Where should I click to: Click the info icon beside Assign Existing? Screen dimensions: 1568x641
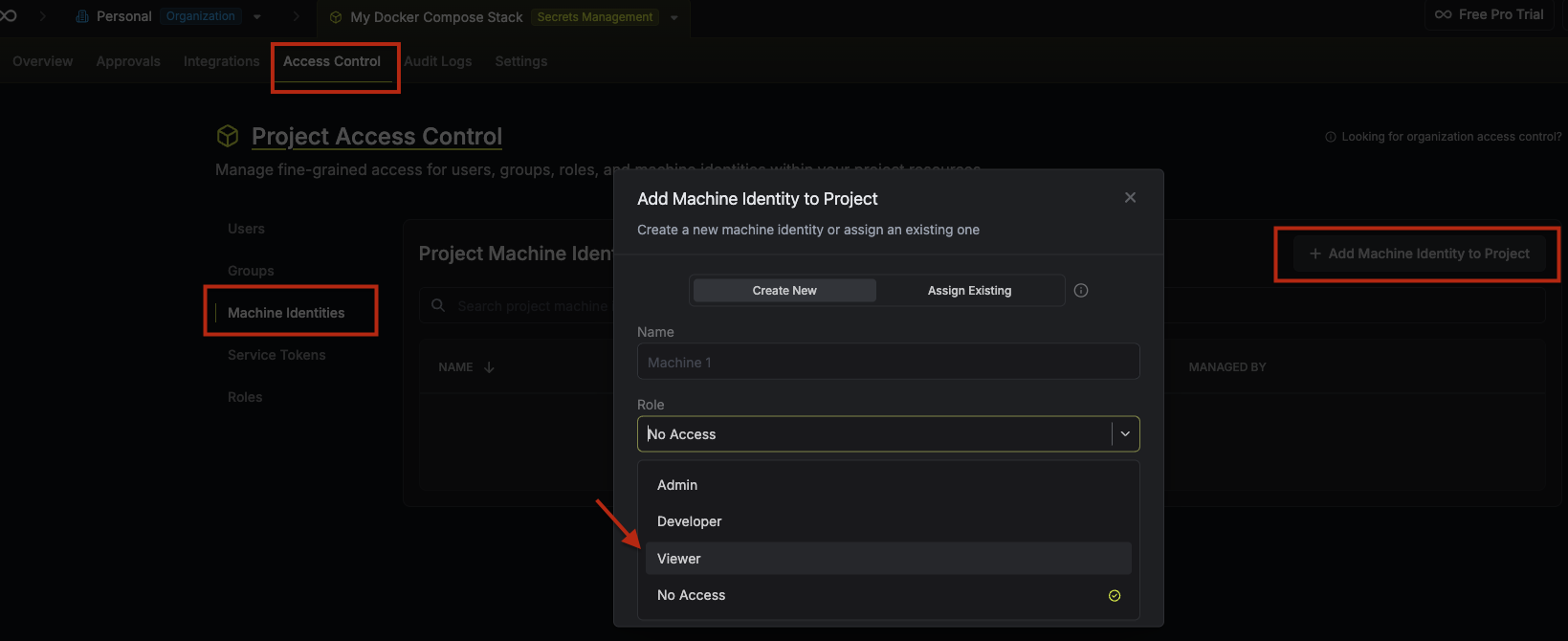[1081, 291]
